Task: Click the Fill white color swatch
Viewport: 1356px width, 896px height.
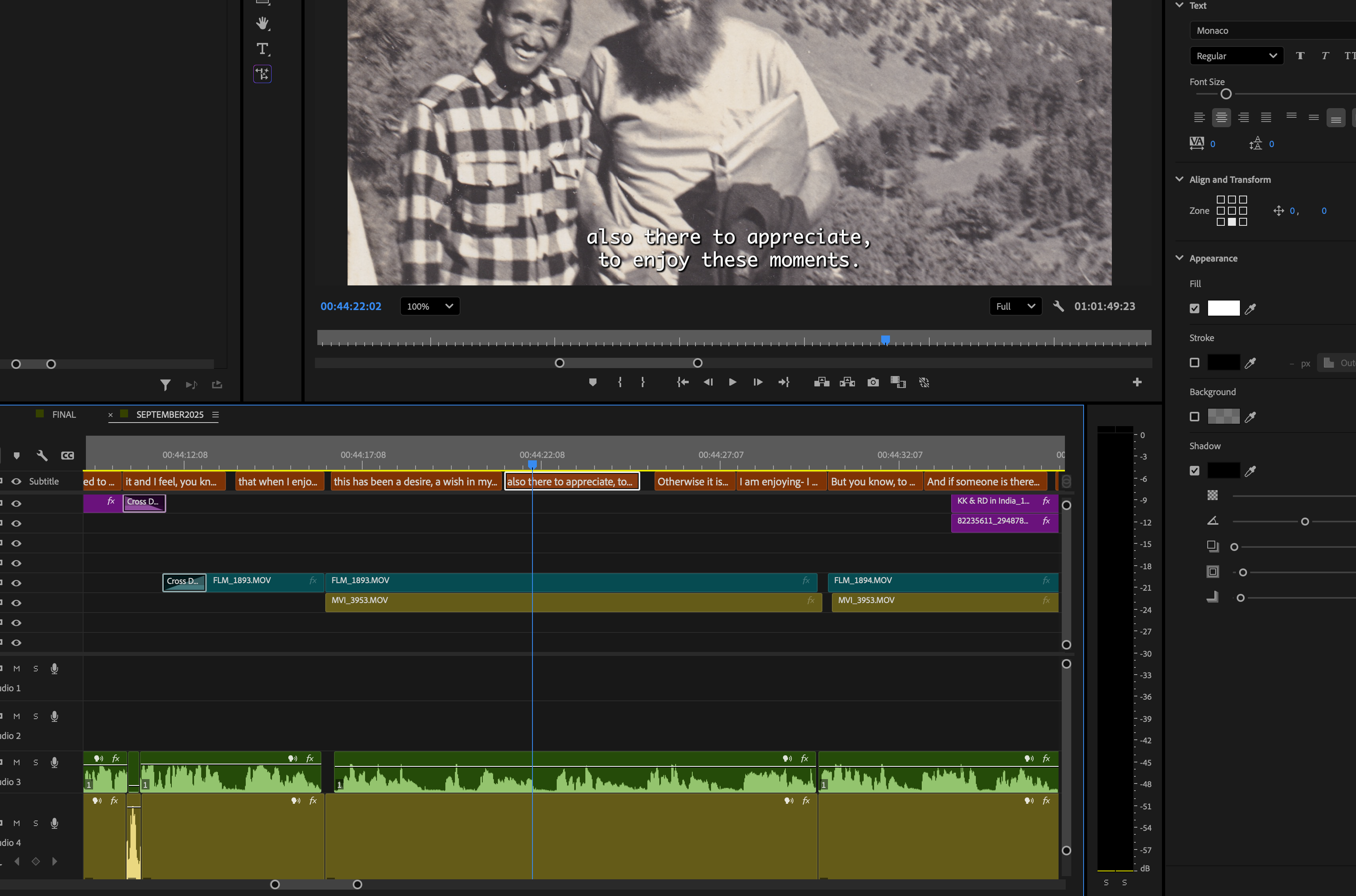Action: 1223,308
